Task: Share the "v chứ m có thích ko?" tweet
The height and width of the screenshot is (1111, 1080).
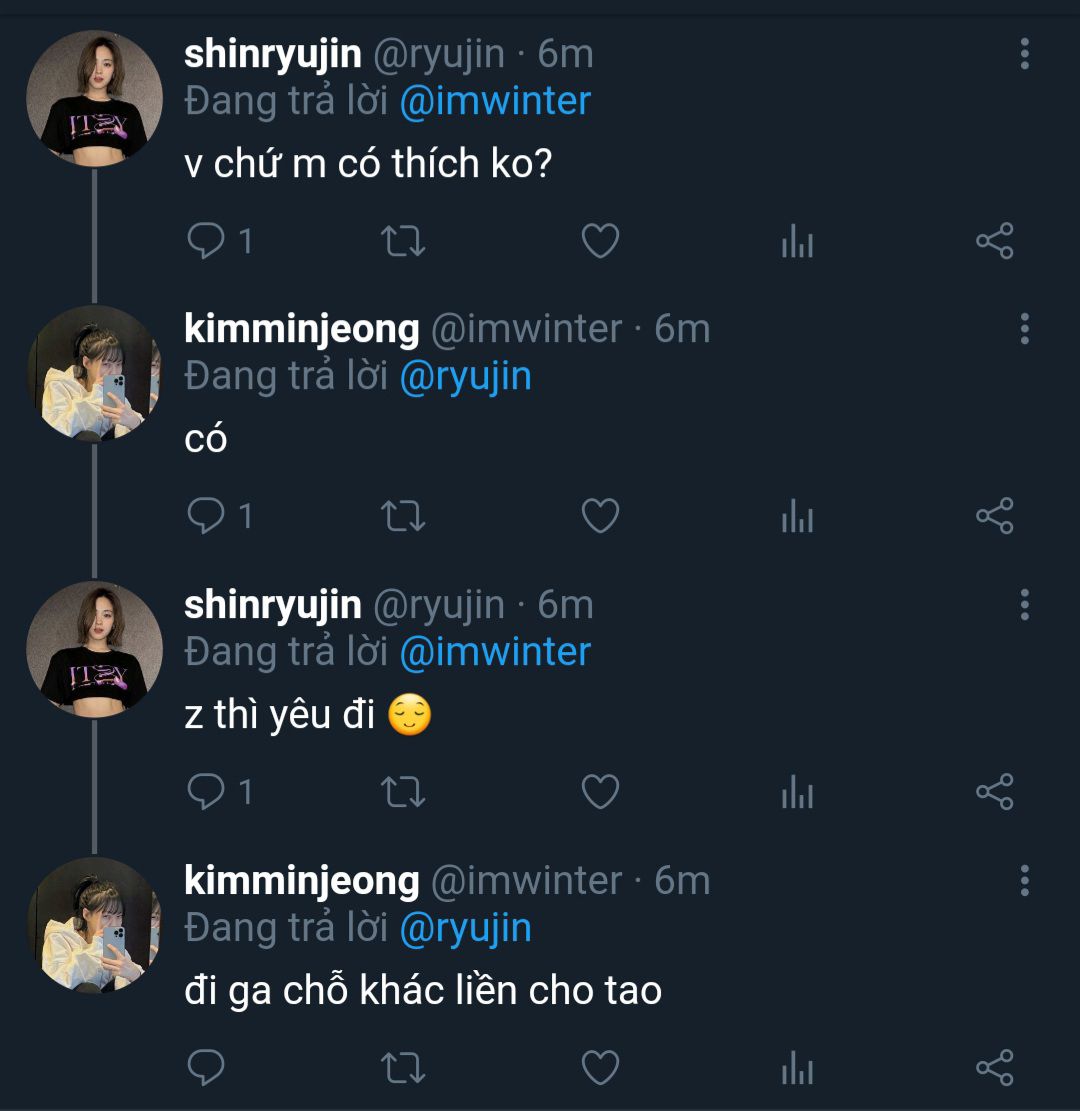Action: (x=994, y=241)
